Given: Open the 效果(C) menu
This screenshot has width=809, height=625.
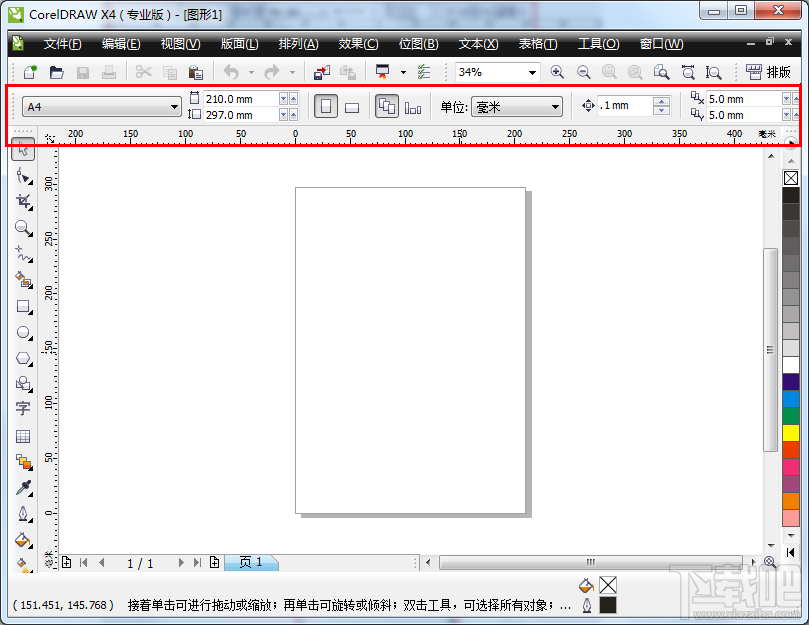Looking at the screenshot, I should coord(359,44).
